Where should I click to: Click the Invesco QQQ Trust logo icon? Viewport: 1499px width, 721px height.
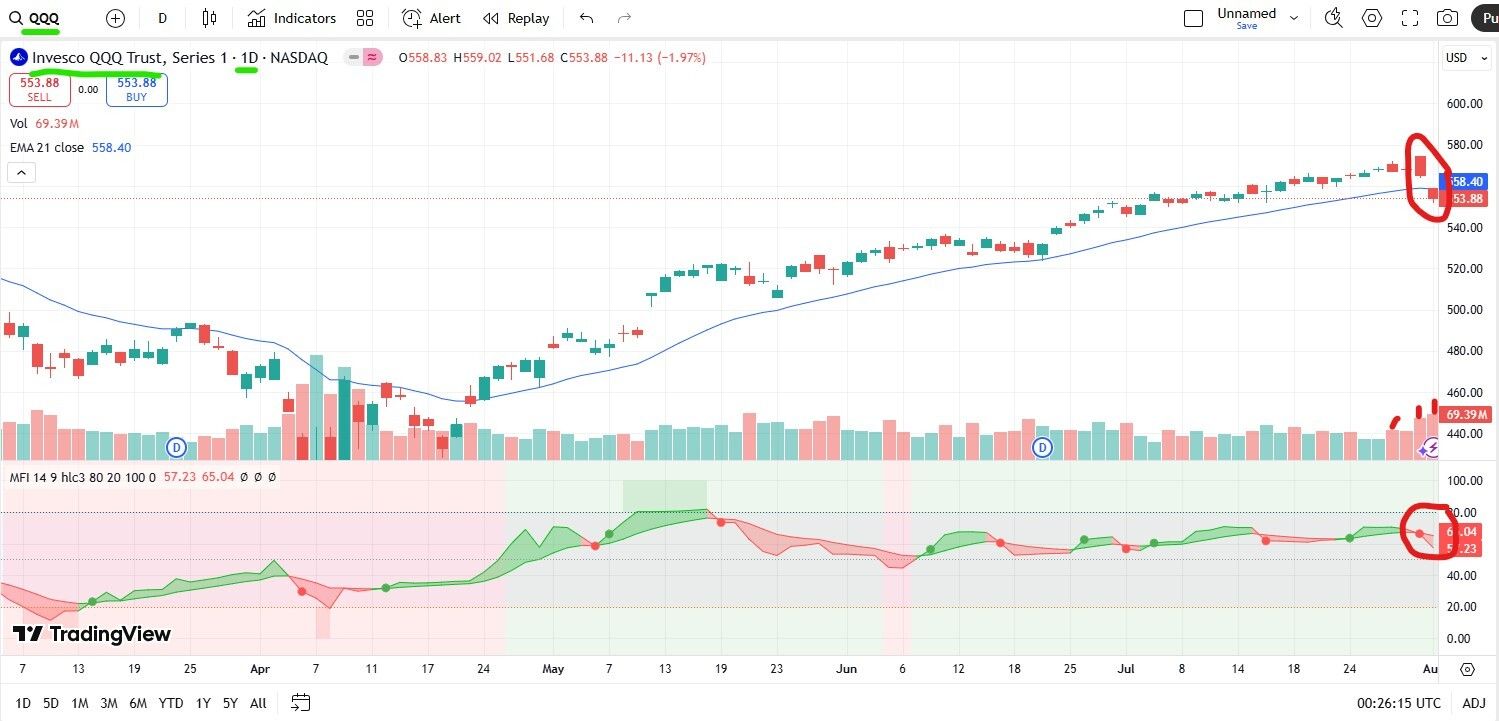click(18, 58)
